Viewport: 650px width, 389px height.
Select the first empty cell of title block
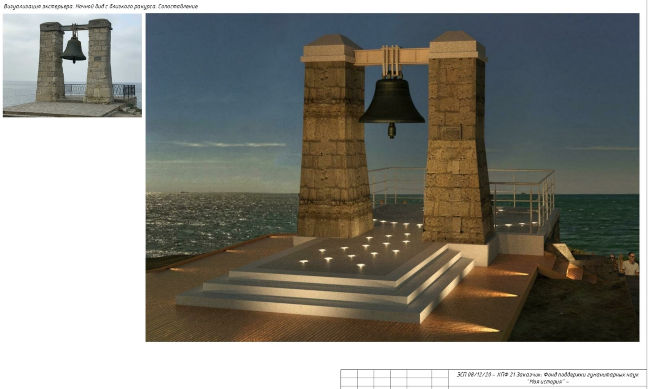click(349, 373)
